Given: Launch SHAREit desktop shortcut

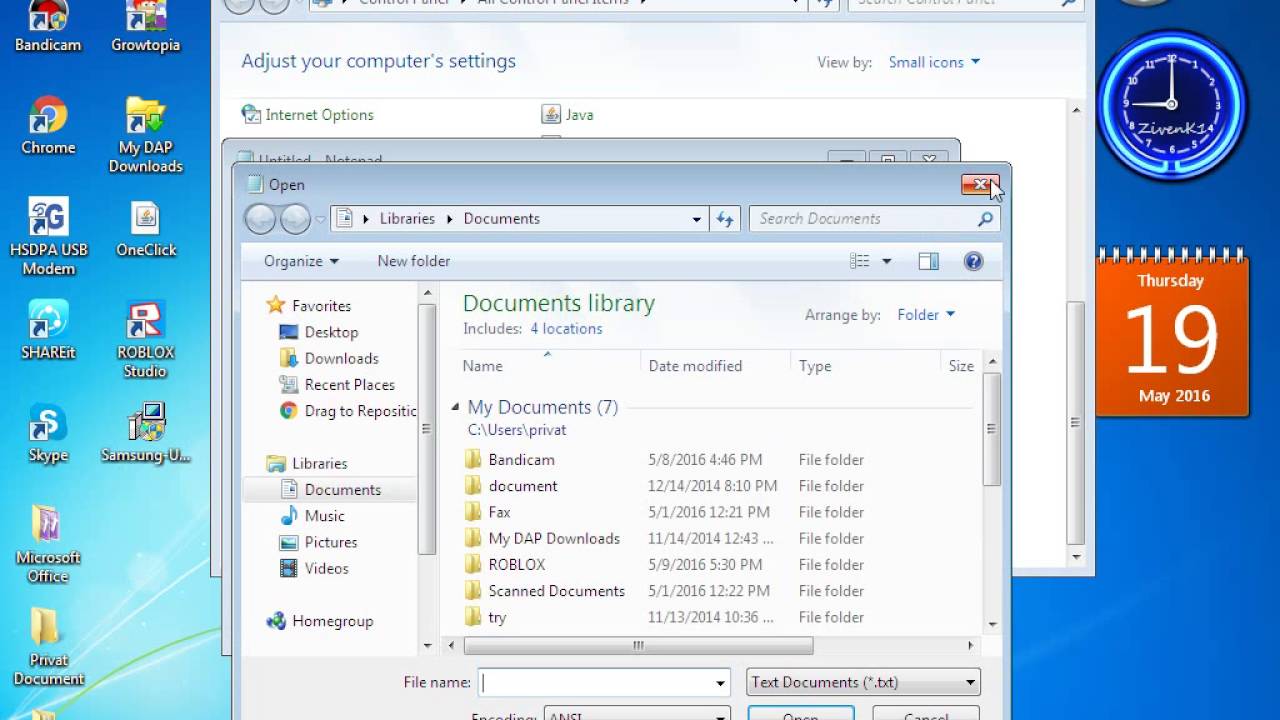Looking at the screenshot, I should tap(48, 330).
